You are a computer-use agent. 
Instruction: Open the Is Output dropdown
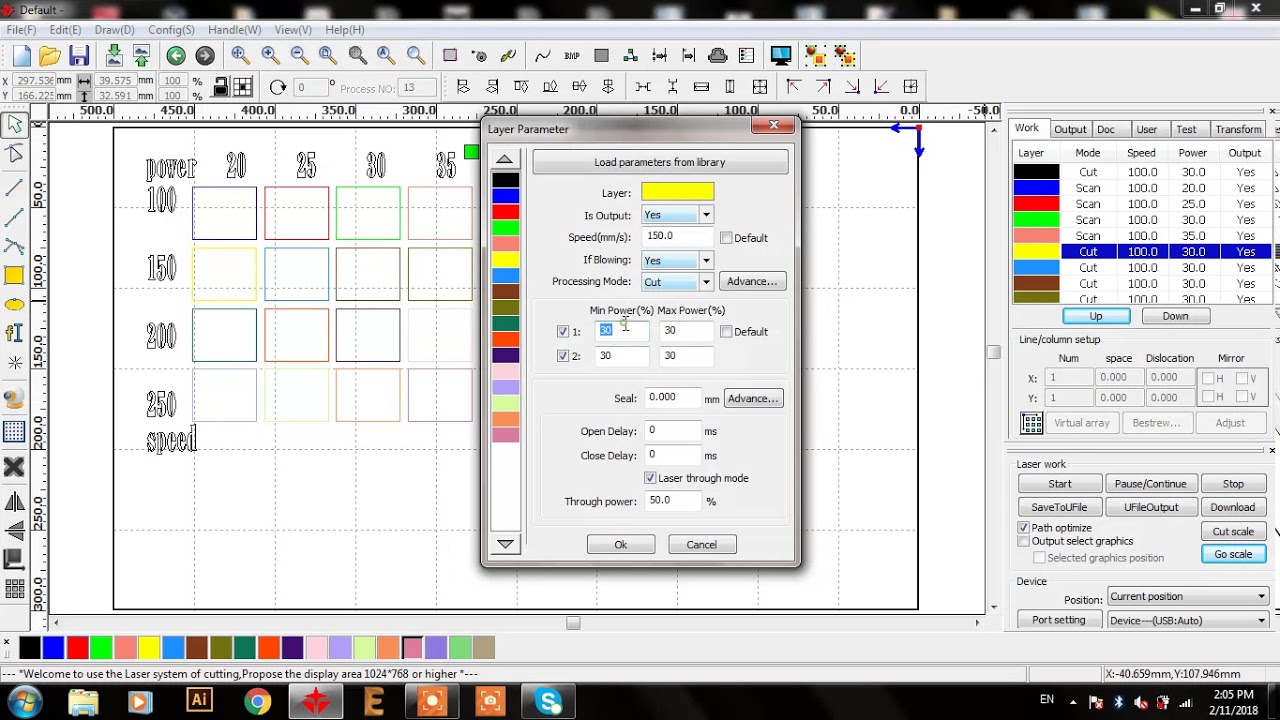point(705,215)
